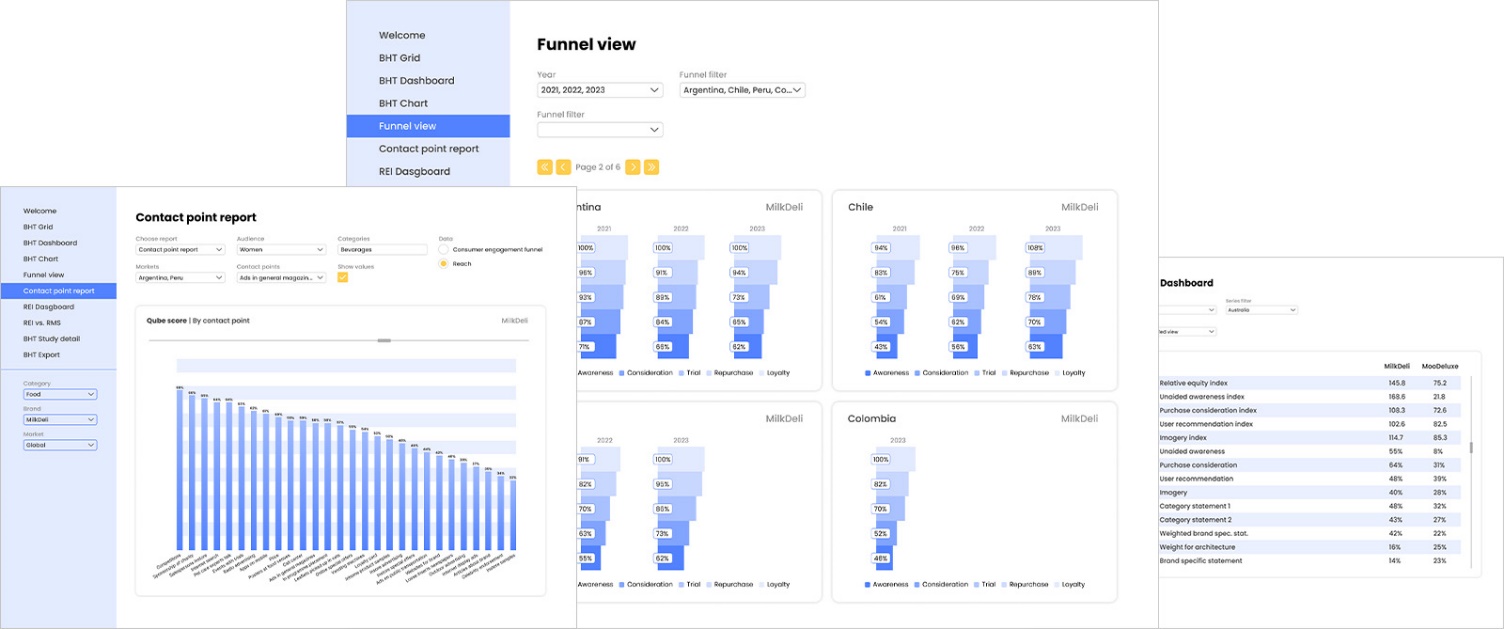
Task: Open BHT Export from the sidebar
Action: click(x=42, y=355)
